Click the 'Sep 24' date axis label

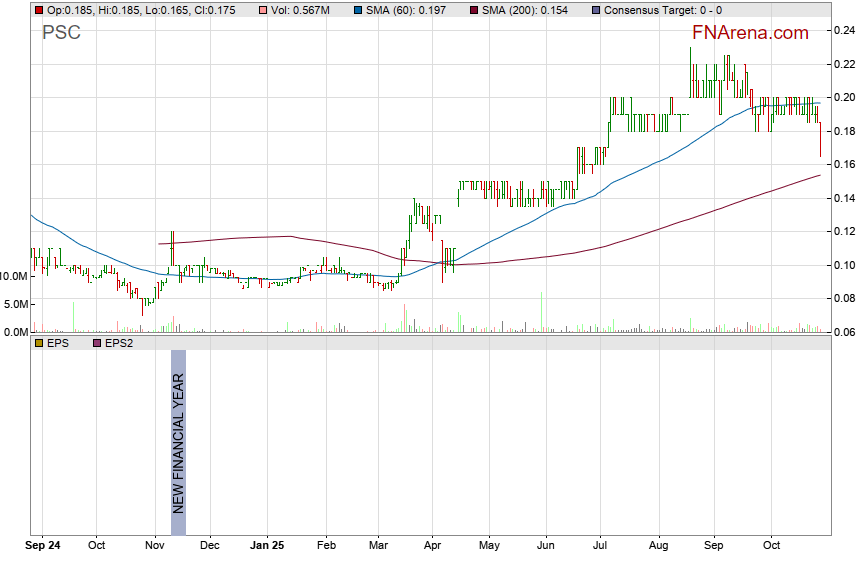click(x=44, y=547)
